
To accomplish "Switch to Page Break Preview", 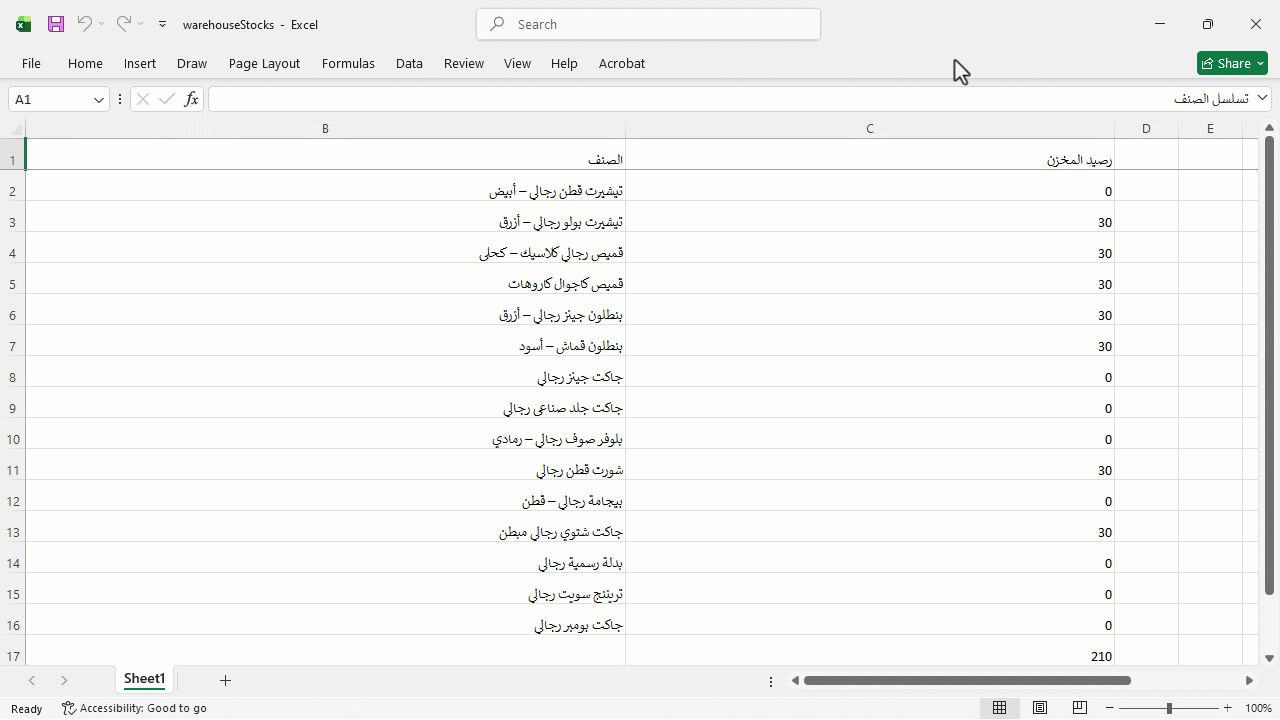I will coord(1080,708).
